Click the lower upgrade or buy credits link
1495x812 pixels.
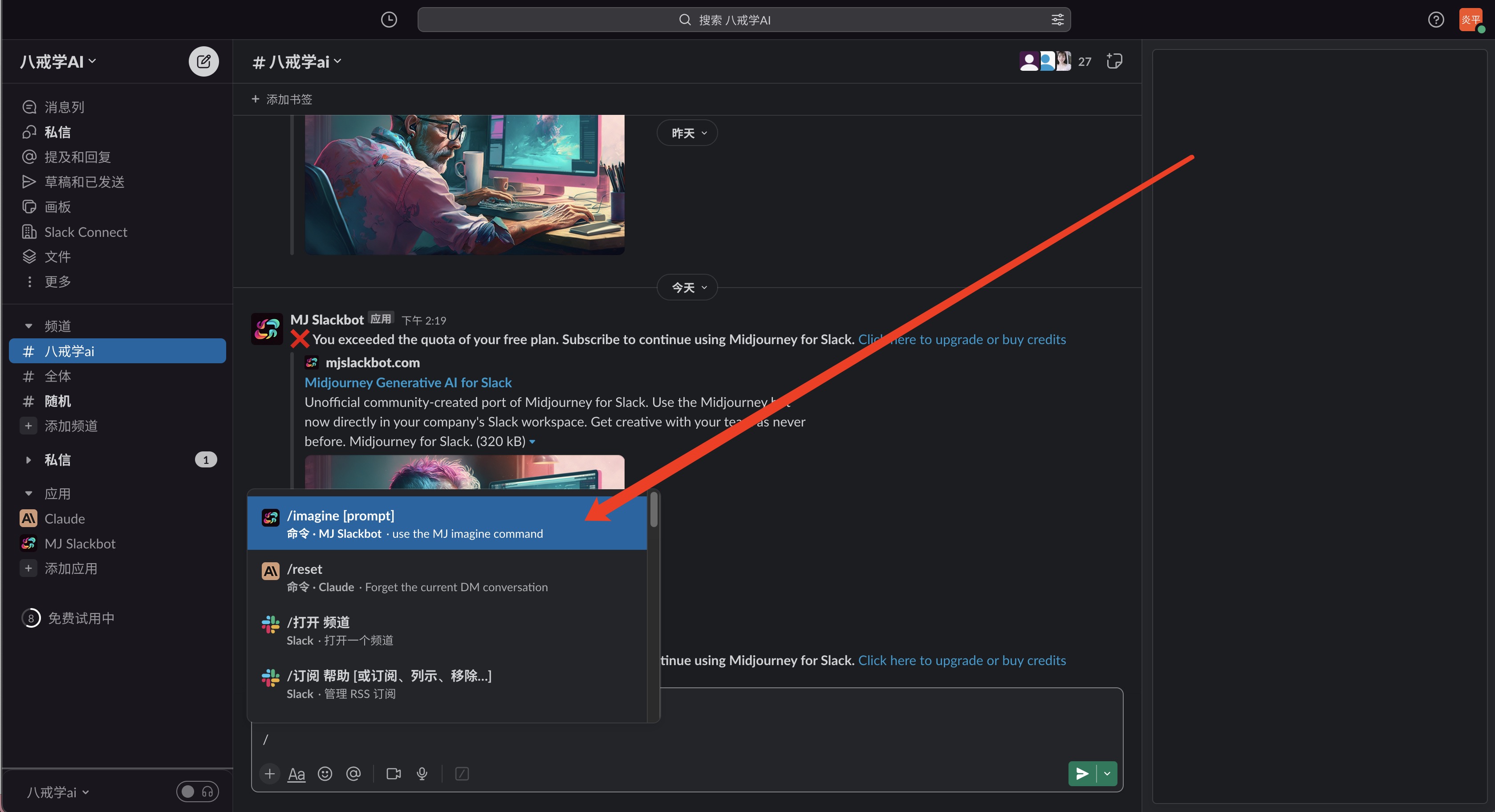962,661
